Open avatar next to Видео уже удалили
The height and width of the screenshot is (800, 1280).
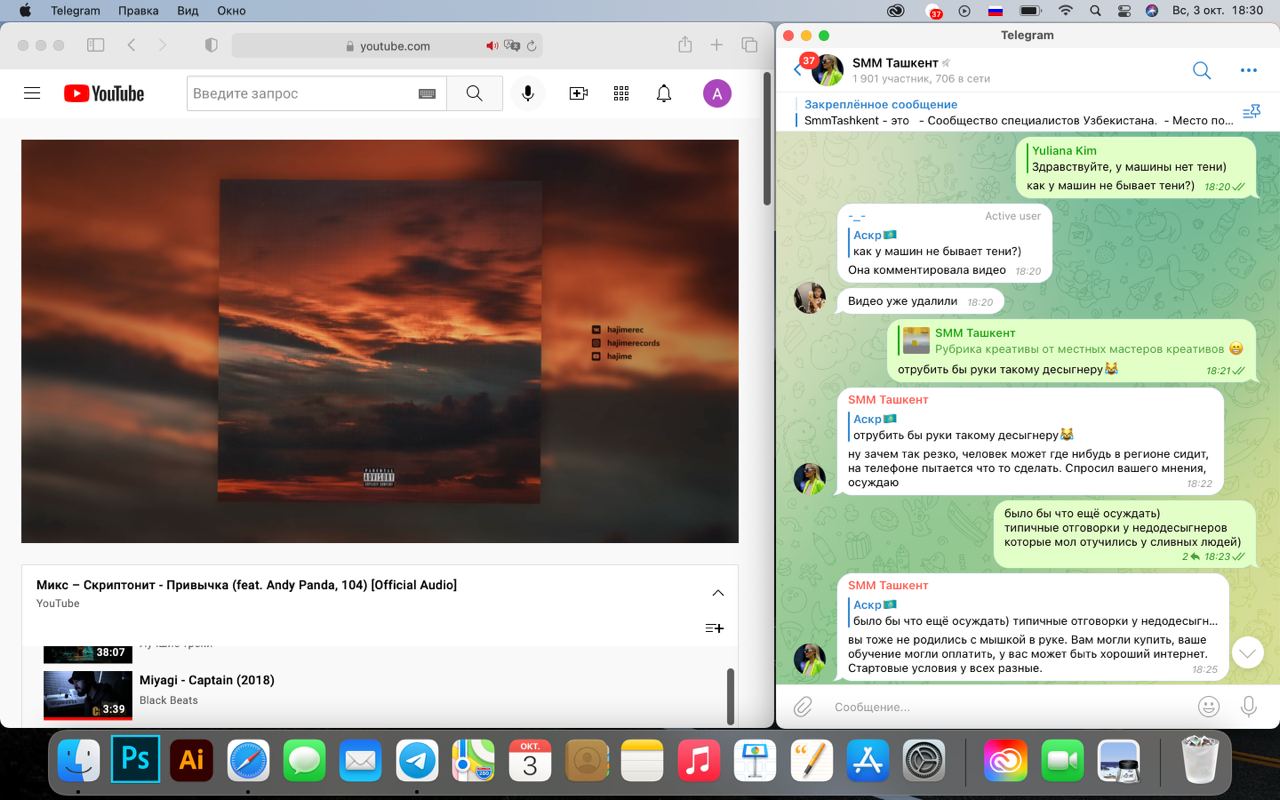pyautogui.click(x=809, y=297)
